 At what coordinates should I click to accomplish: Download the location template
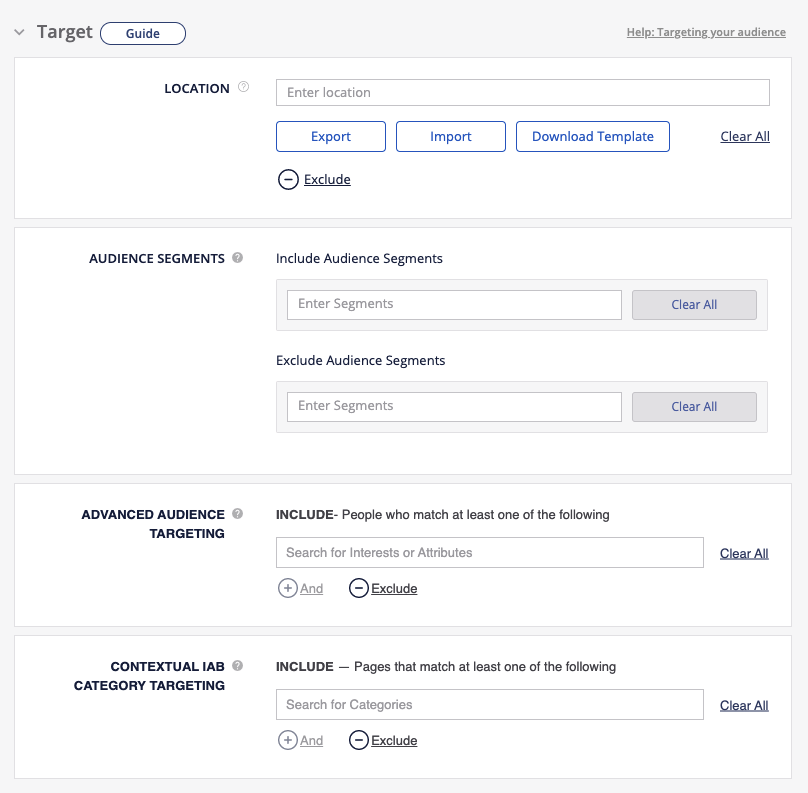(593, 136)
